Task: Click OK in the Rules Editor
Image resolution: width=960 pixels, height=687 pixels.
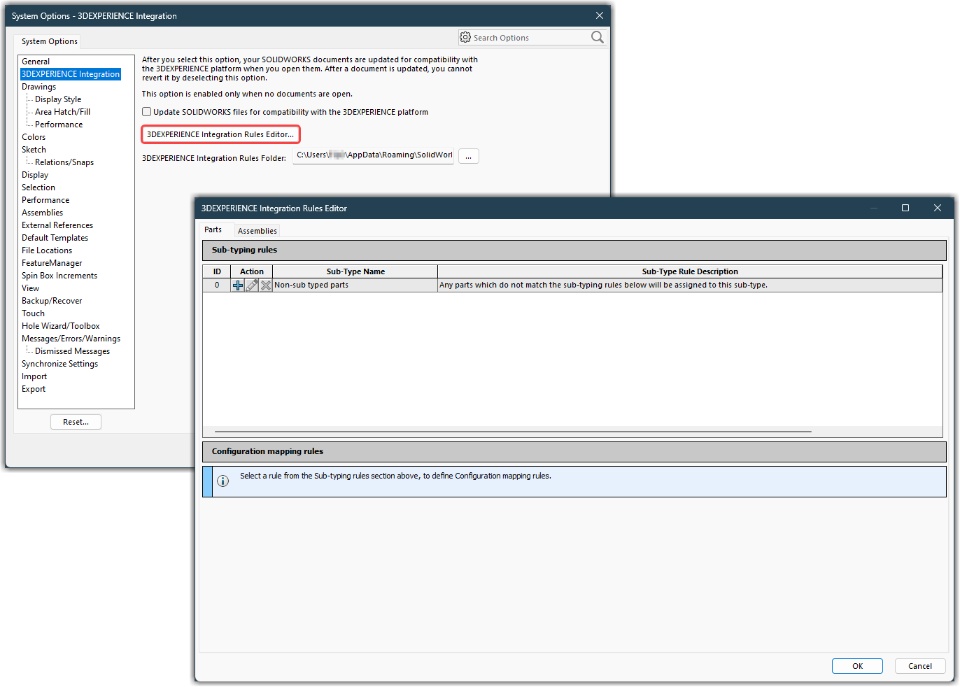Action: 857,666
